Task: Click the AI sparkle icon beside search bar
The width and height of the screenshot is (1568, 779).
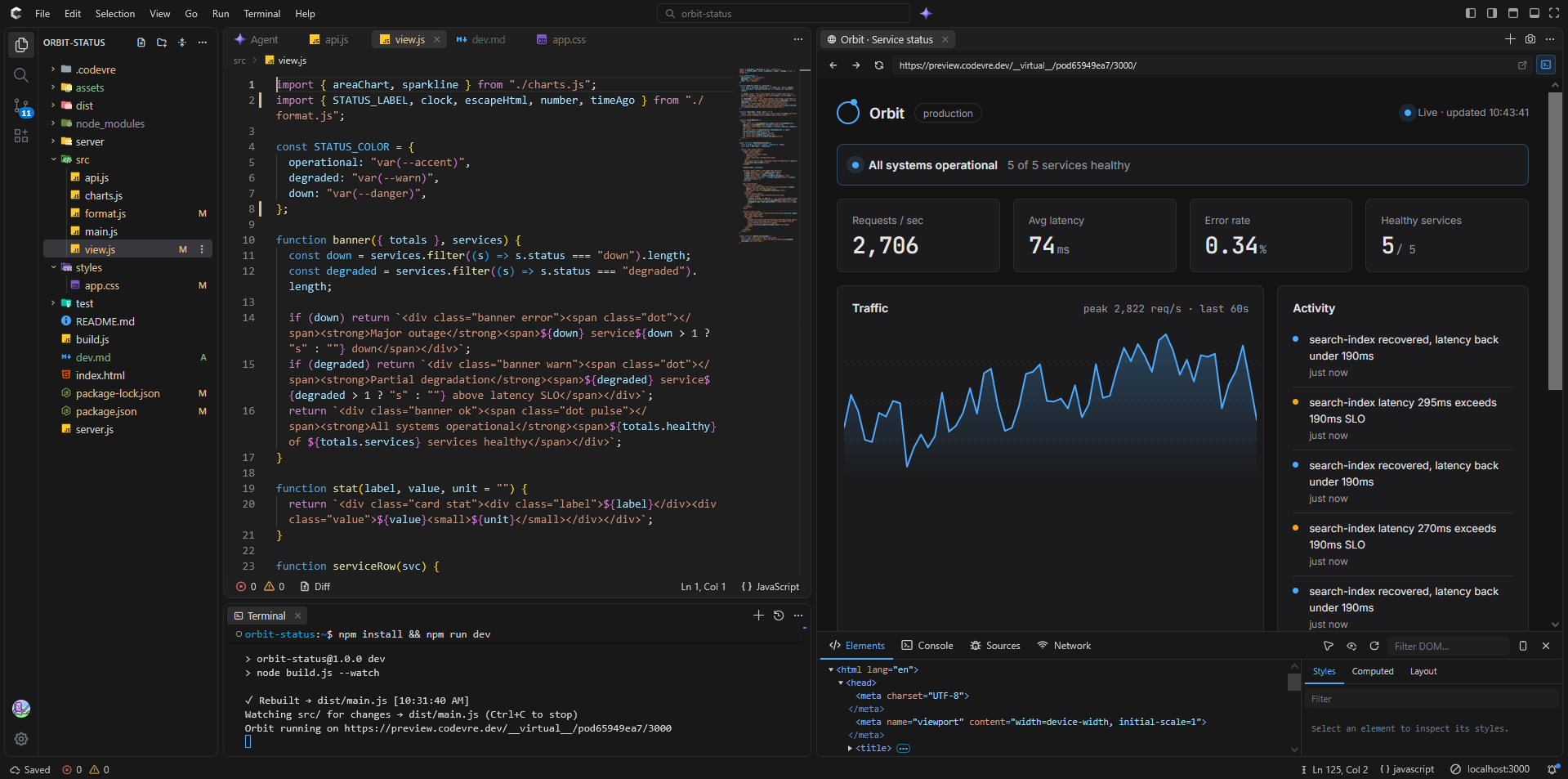Action: pyautogui.click(x=926, y=13)
